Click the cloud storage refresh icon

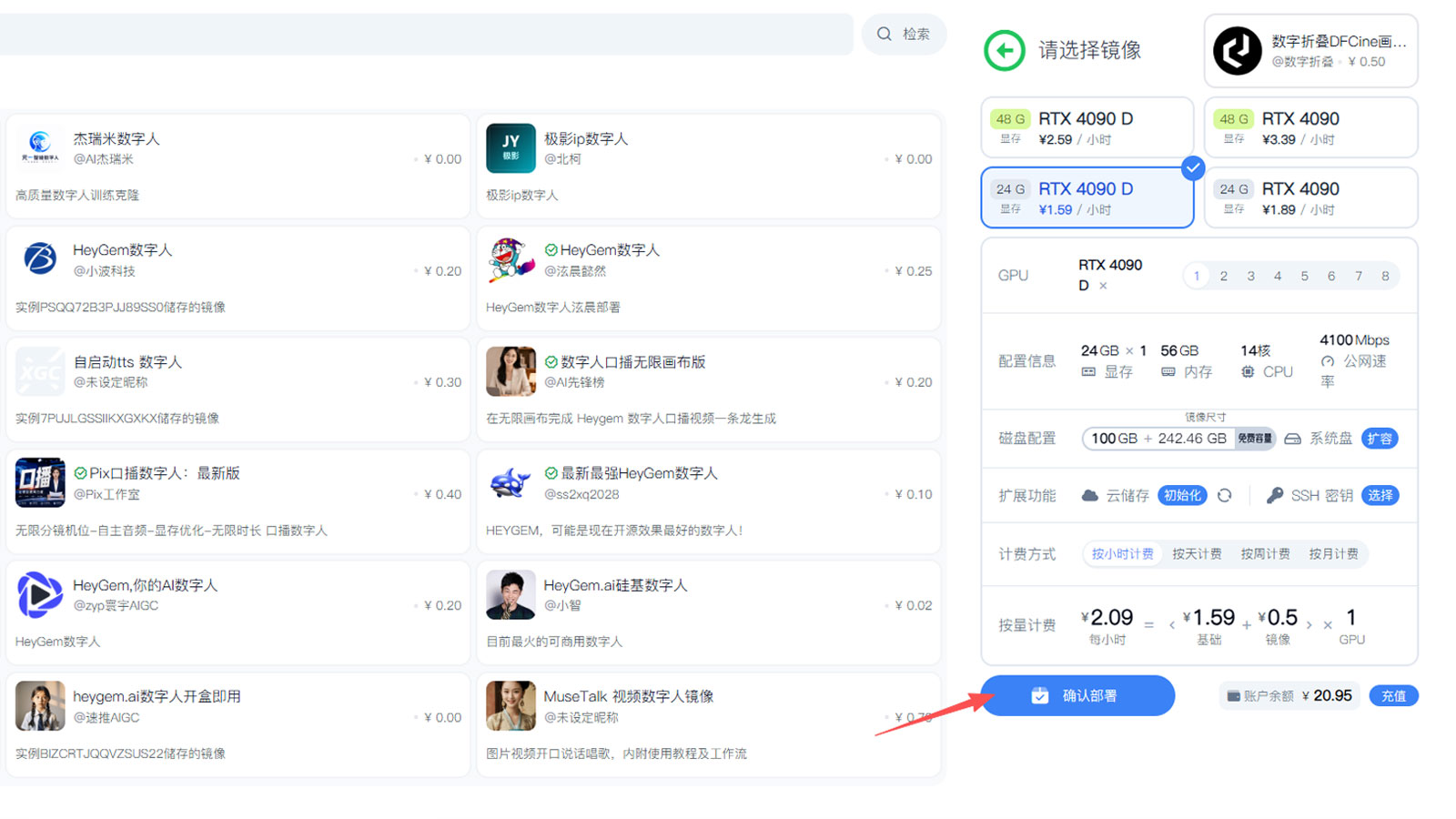point(1225,495)
